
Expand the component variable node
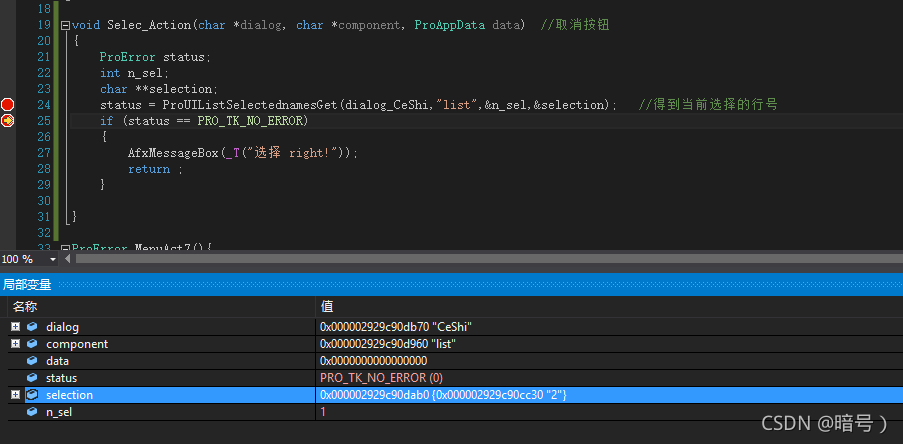(x=15, y=344)
